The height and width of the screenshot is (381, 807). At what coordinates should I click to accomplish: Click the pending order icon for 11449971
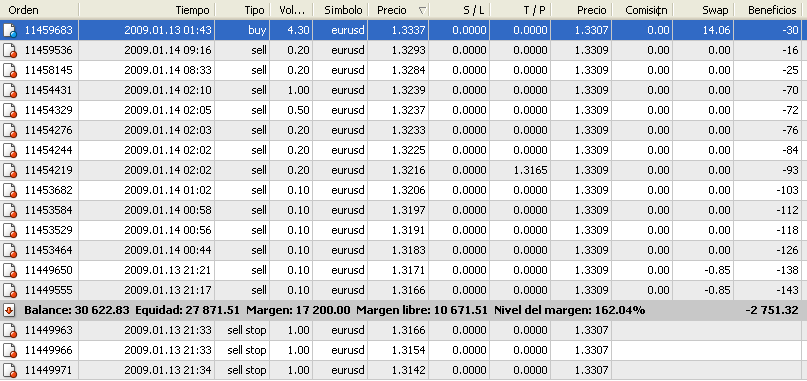[10, 370]
